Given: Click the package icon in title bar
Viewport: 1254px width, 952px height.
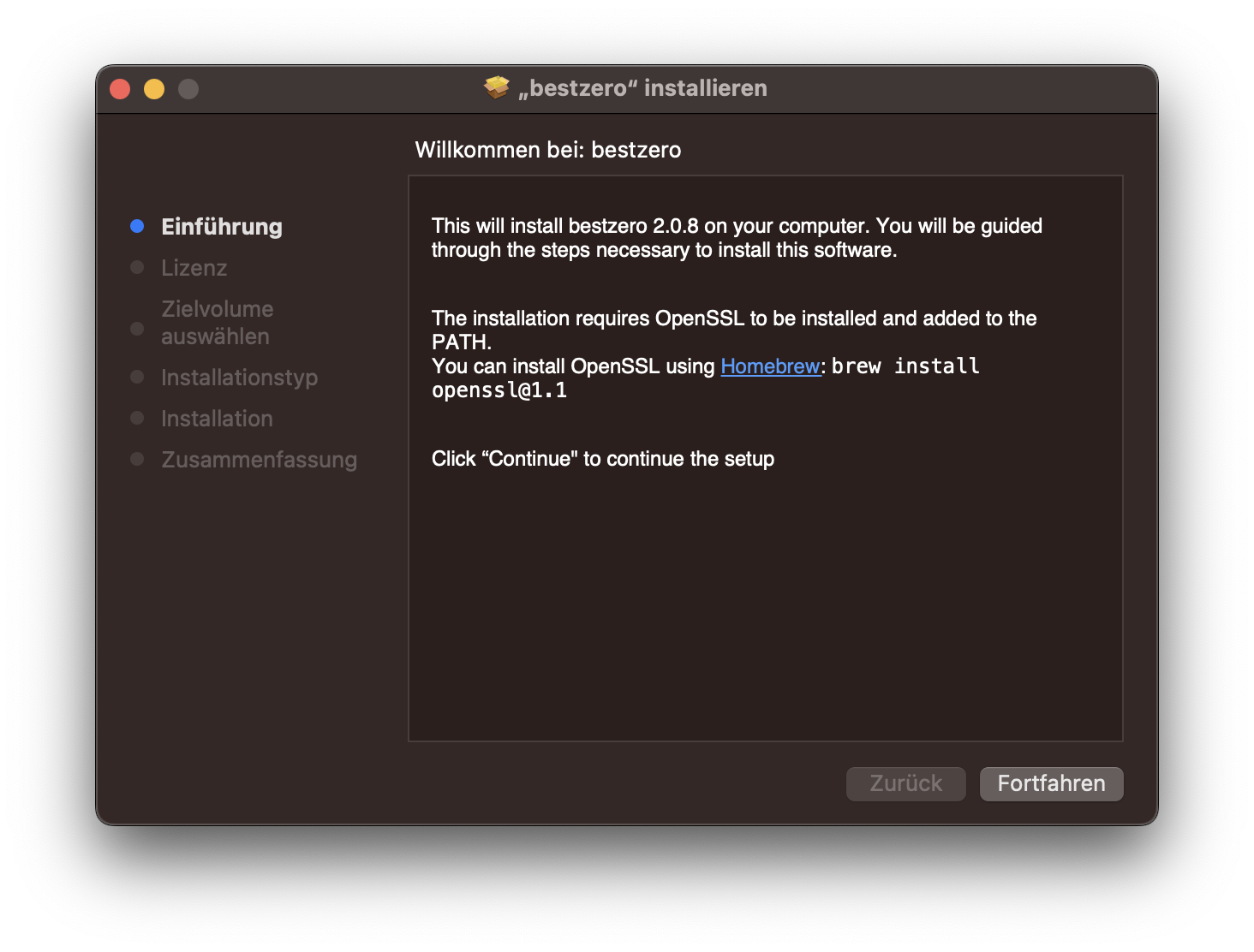Looking at the screenshot, I should coord(497,87).
